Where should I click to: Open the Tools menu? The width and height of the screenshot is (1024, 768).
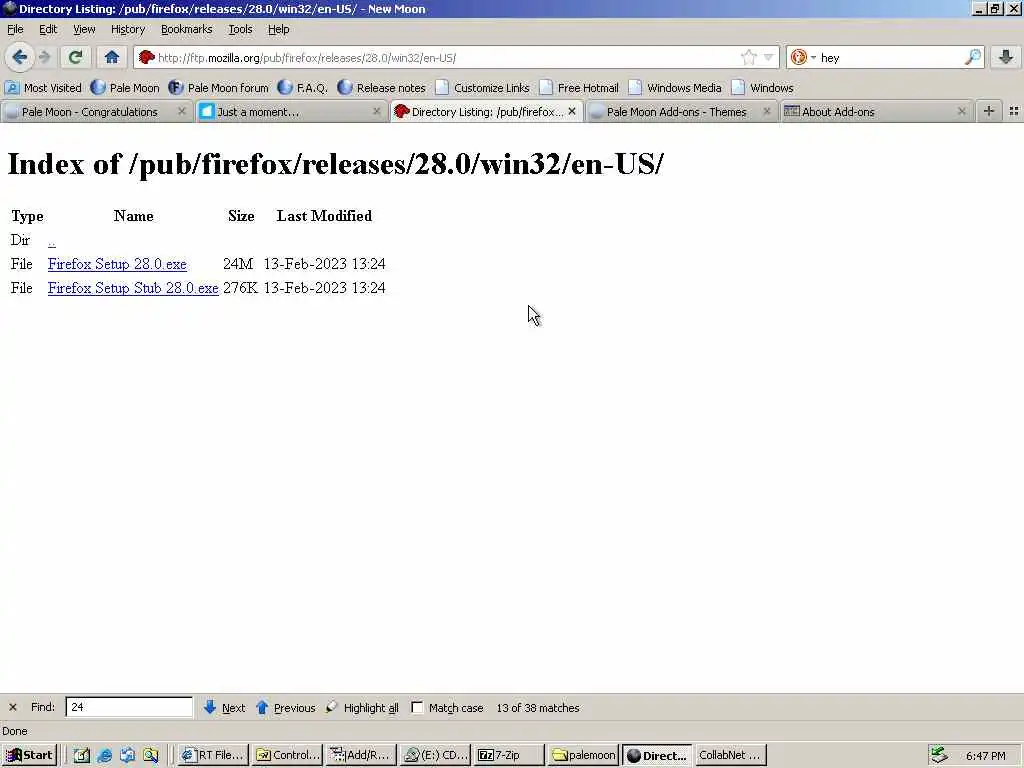[x=240, y=29]
